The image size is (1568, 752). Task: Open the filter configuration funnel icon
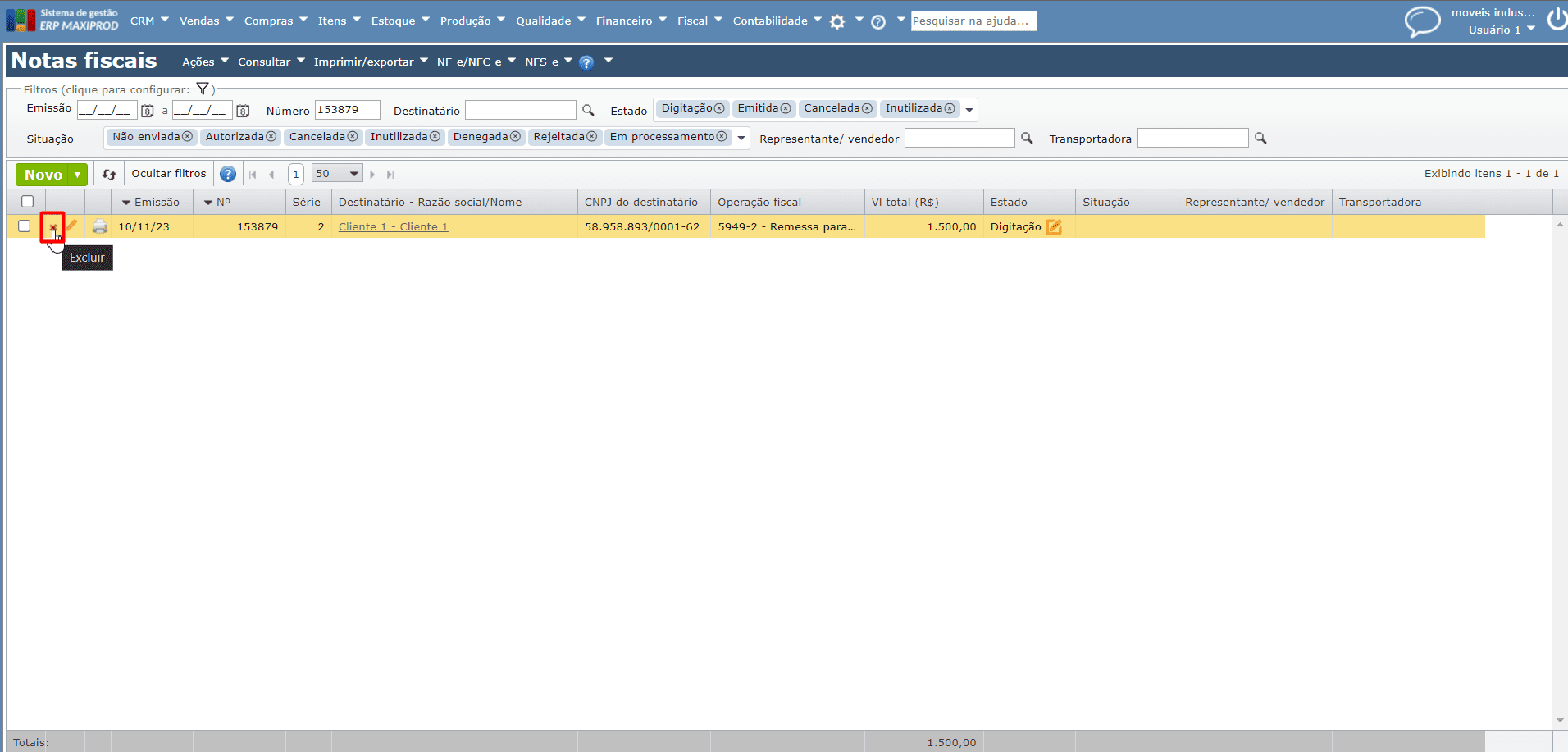coord(203,89)
